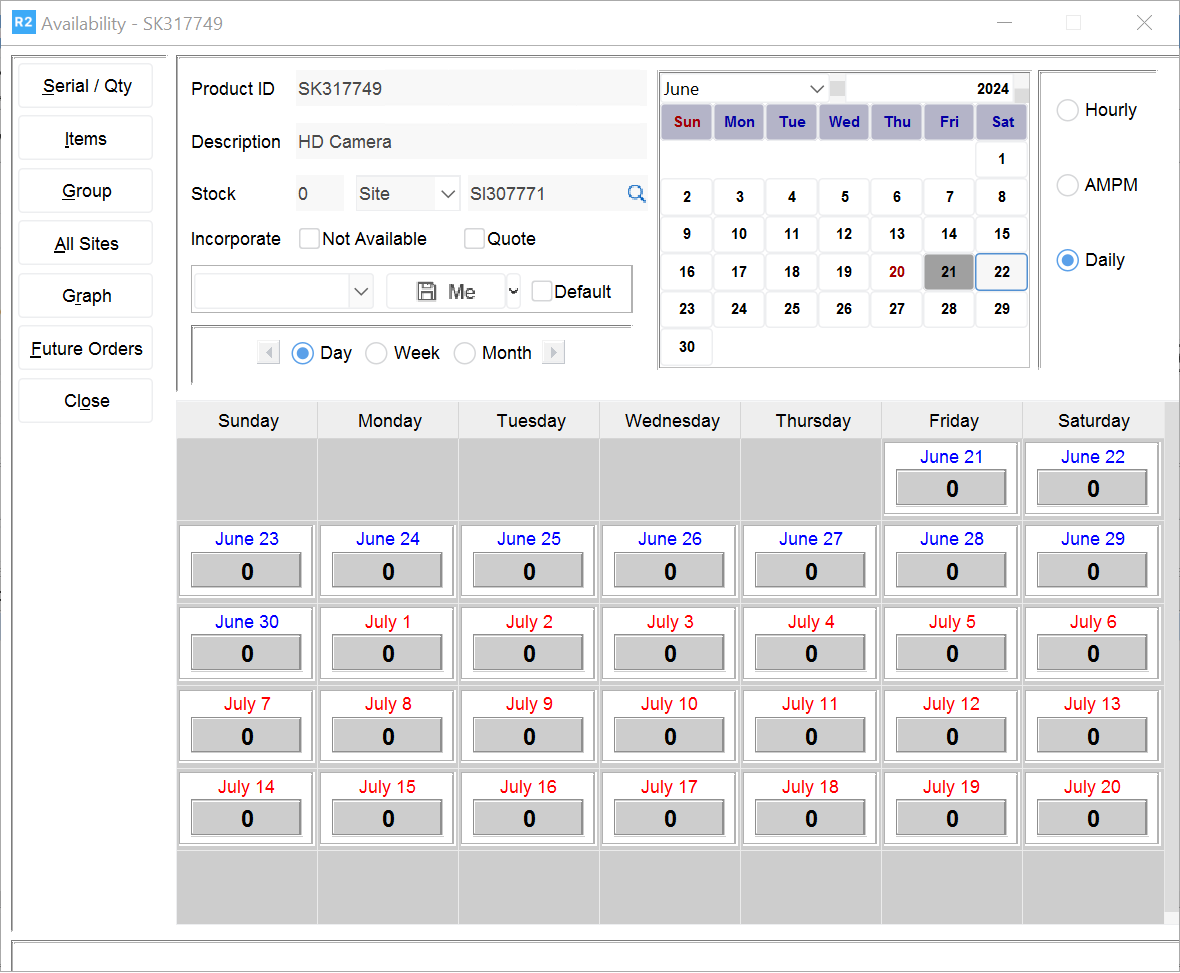The height and width of the screenshot is (973, 1180).
Task: Switch view to Week radio button
Action: [377, 353]
